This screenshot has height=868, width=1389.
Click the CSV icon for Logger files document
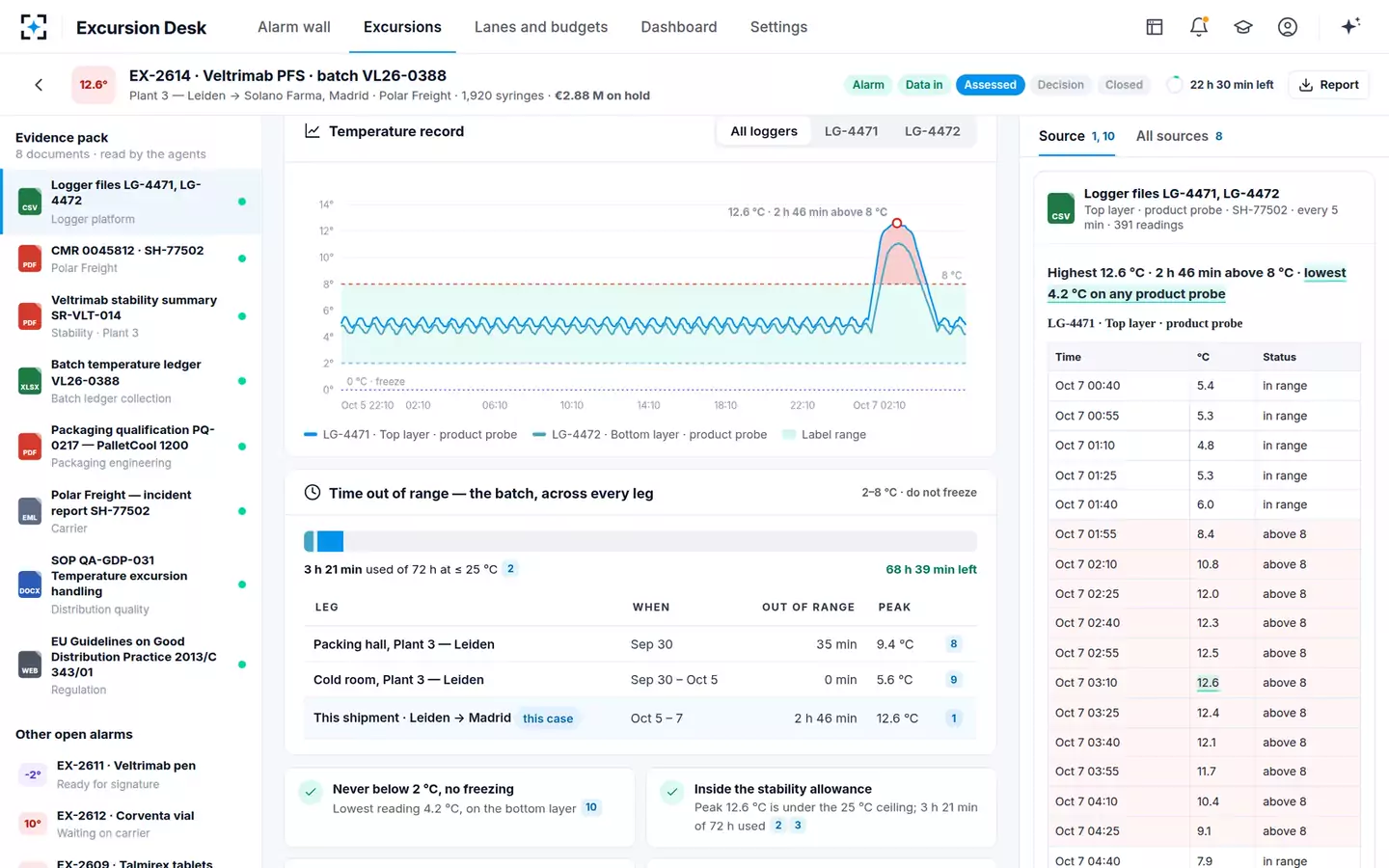(x=30, y=202)
